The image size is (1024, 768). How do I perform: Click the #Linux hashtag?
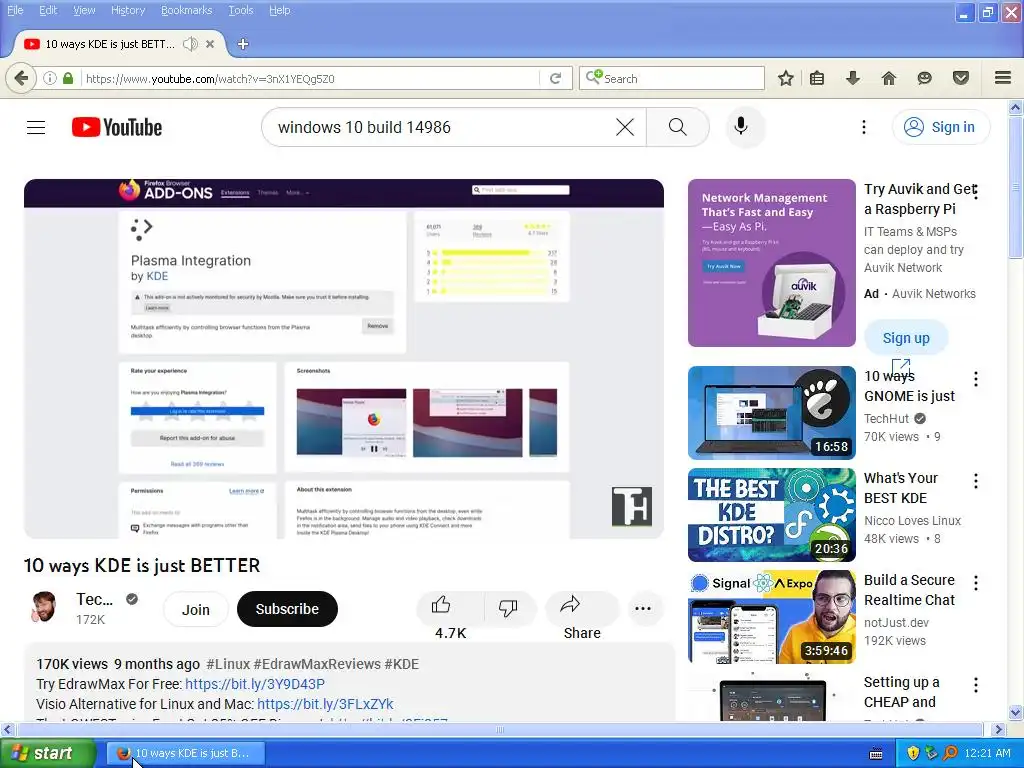coord(228,664)
